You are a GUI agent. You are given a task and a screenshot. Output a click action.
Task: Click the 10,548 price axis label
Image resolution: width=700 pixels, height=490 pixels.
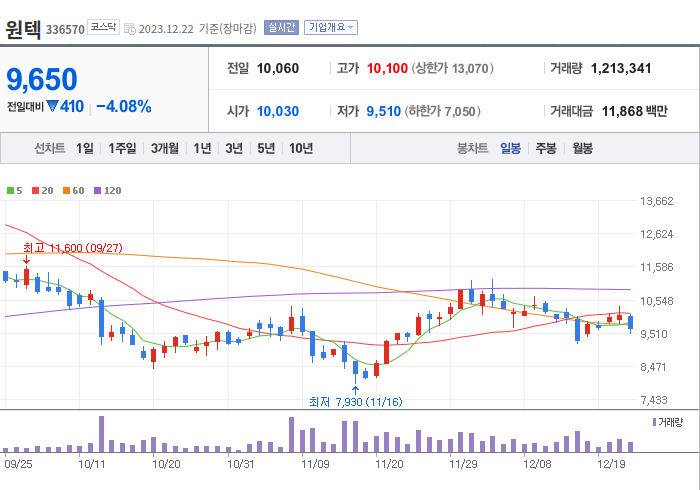pyautogui.click(x=657, y=301)
